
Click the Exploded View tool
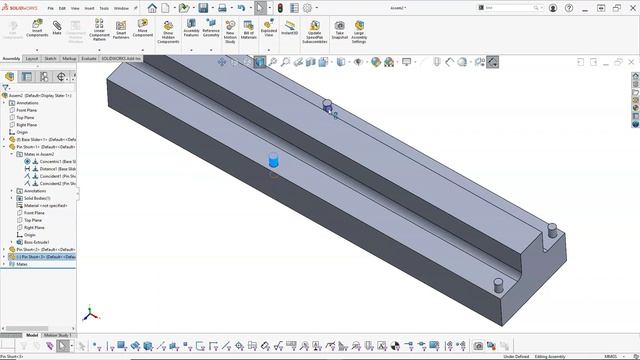(269, 28)
